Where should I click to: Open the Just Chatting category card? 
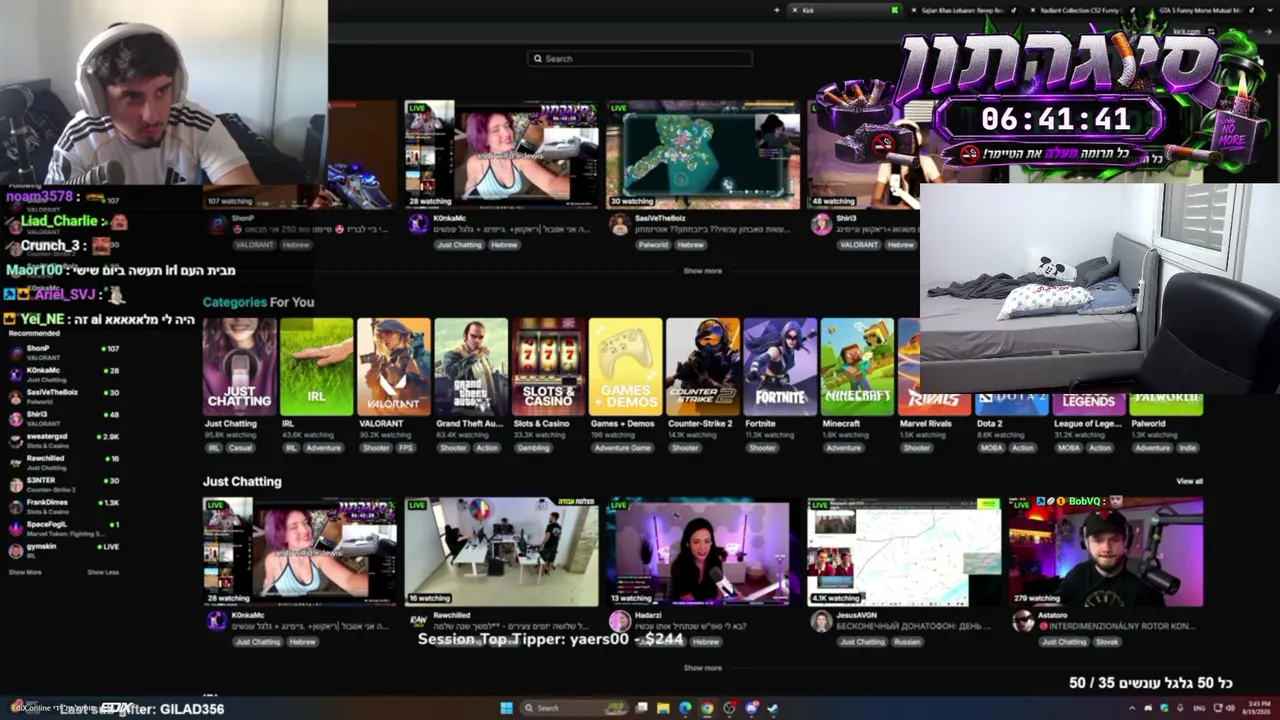coord(240,367)
